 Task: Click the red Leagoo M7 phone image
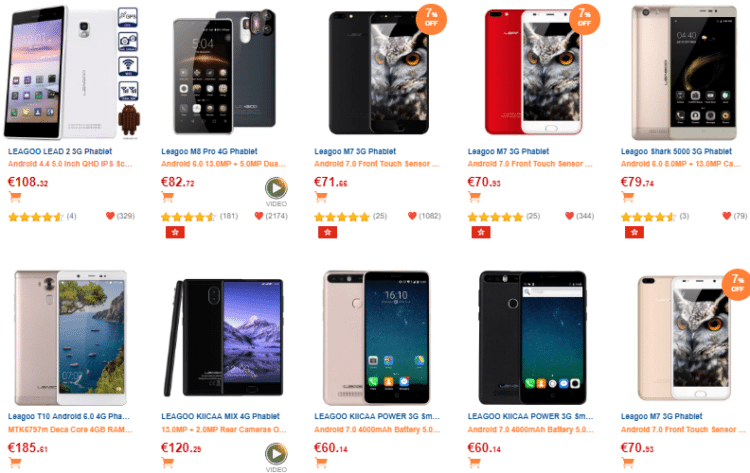coord(533,72)
